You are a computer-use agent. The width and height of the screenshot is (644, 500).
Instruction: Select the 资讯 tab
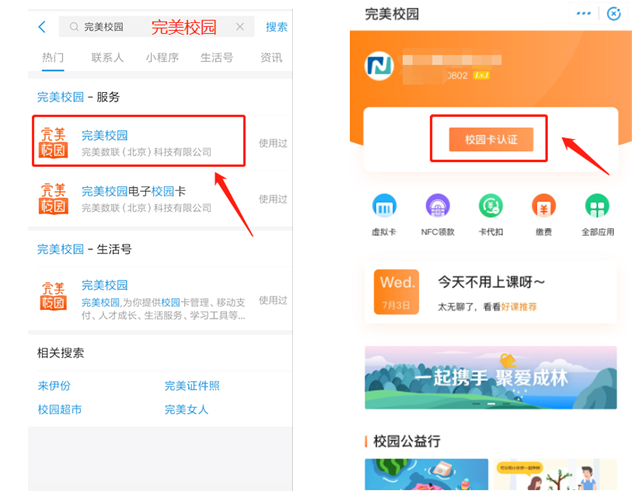point(271,58)
